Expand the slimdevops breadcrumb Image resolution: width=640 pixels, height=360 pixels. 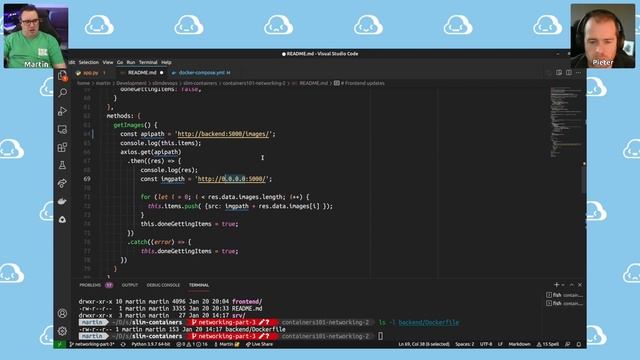click(164, 83)
